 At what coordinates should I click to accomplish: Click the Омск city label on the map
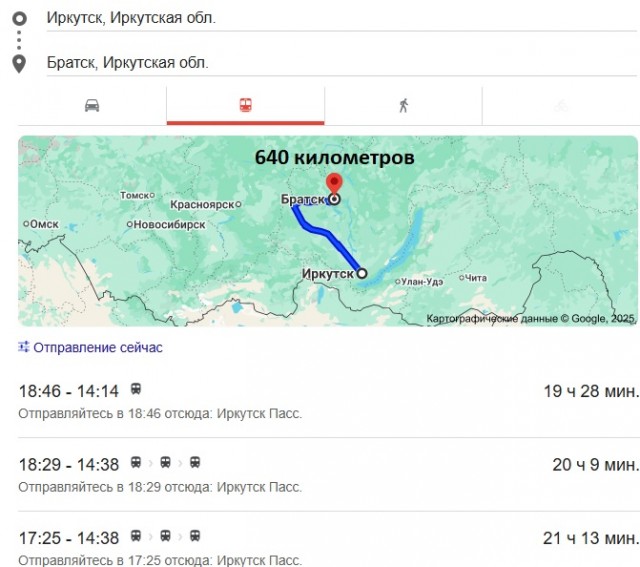click(44, 224)
